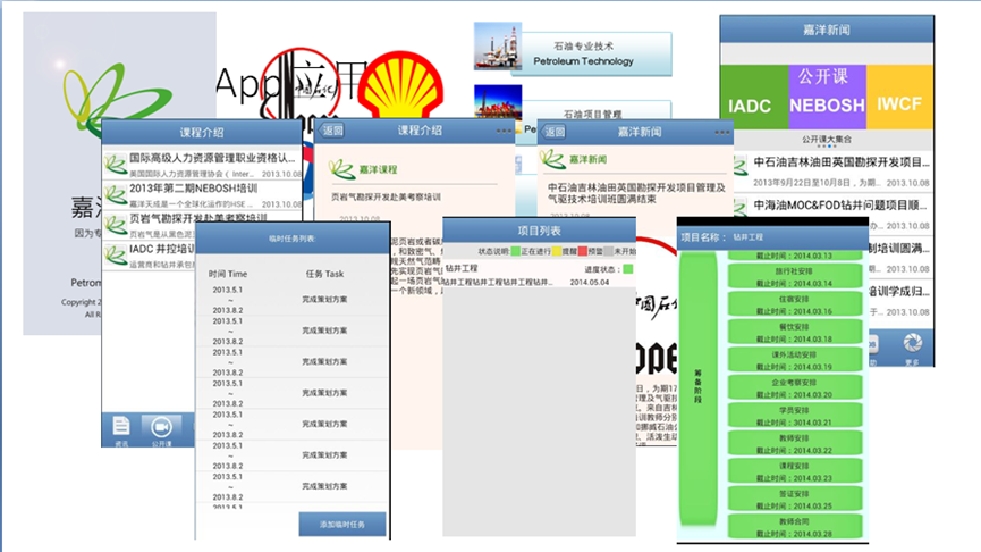981x552 pixels.
Task: Tap Shell logo image
Action: pos(400,86)
